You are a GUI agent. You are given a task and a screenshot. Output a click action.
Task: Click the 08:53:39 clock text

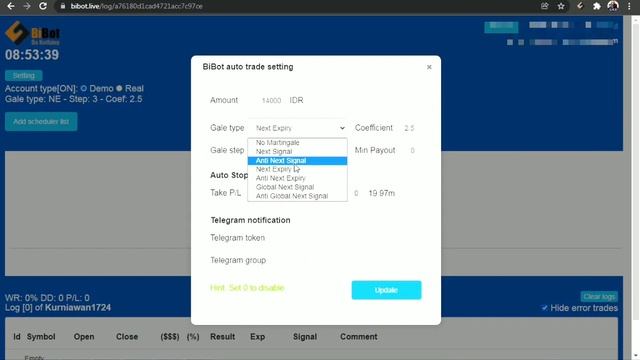tap(32, 55)
